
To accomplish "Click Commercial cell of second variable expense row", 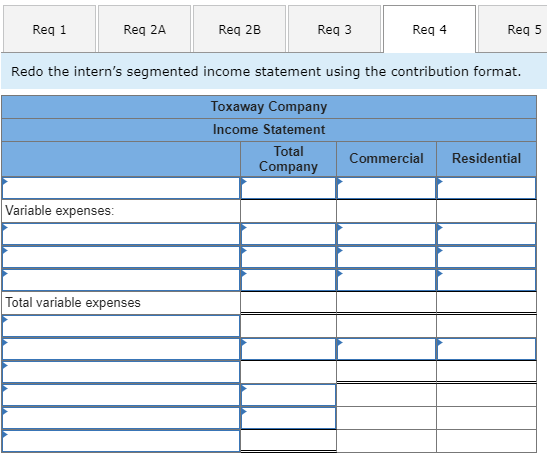I will click(x=386, y=257).
